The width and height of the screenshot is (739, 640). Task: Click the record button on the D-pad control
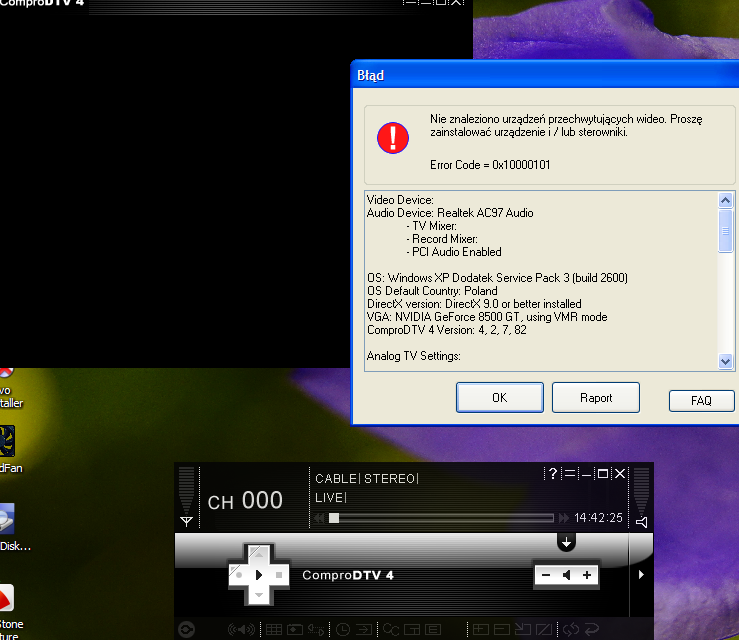tap(239, 575)
